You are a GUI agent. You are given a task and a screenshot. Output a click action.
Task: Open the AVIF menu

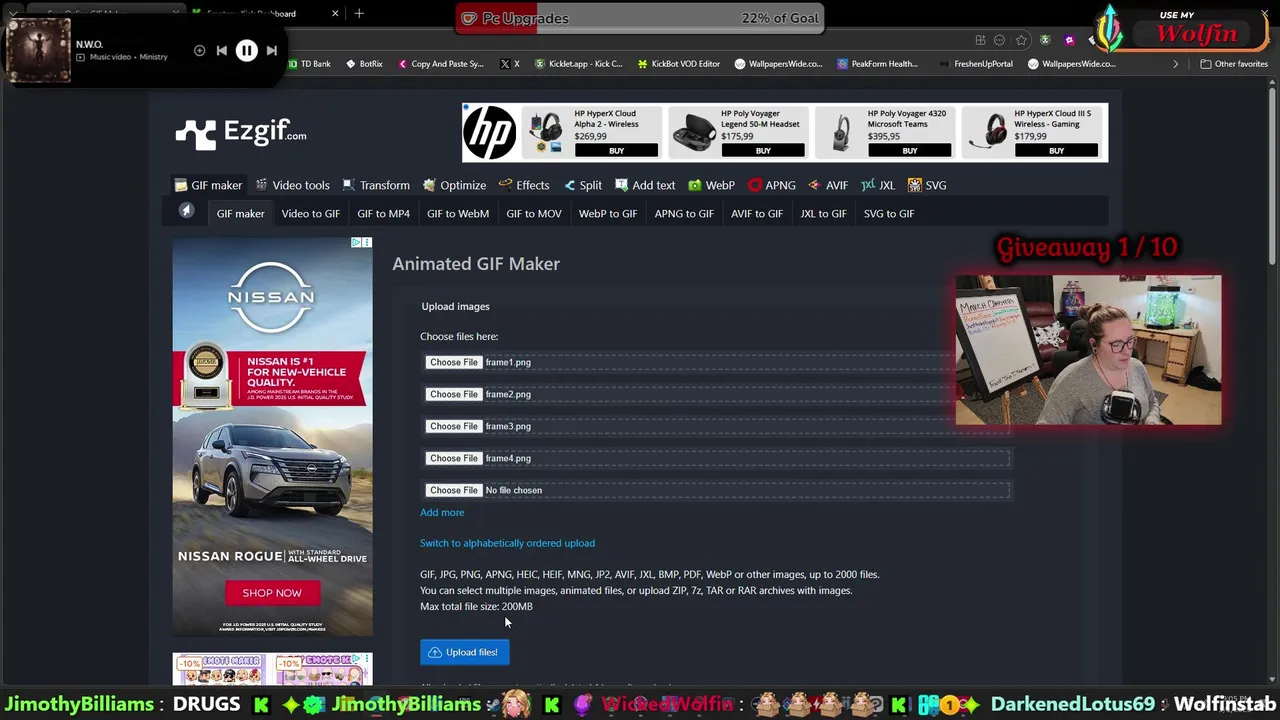pos(828,185)
